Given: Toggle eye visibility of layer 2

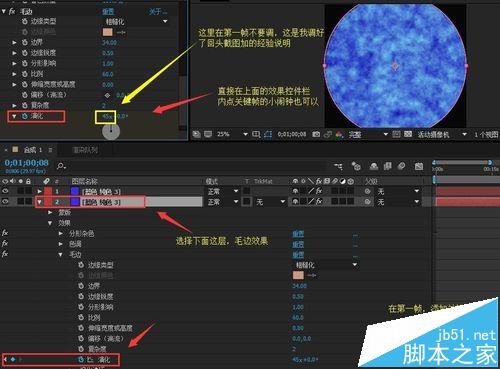Looking at the screenshot, I should (5, 202).
